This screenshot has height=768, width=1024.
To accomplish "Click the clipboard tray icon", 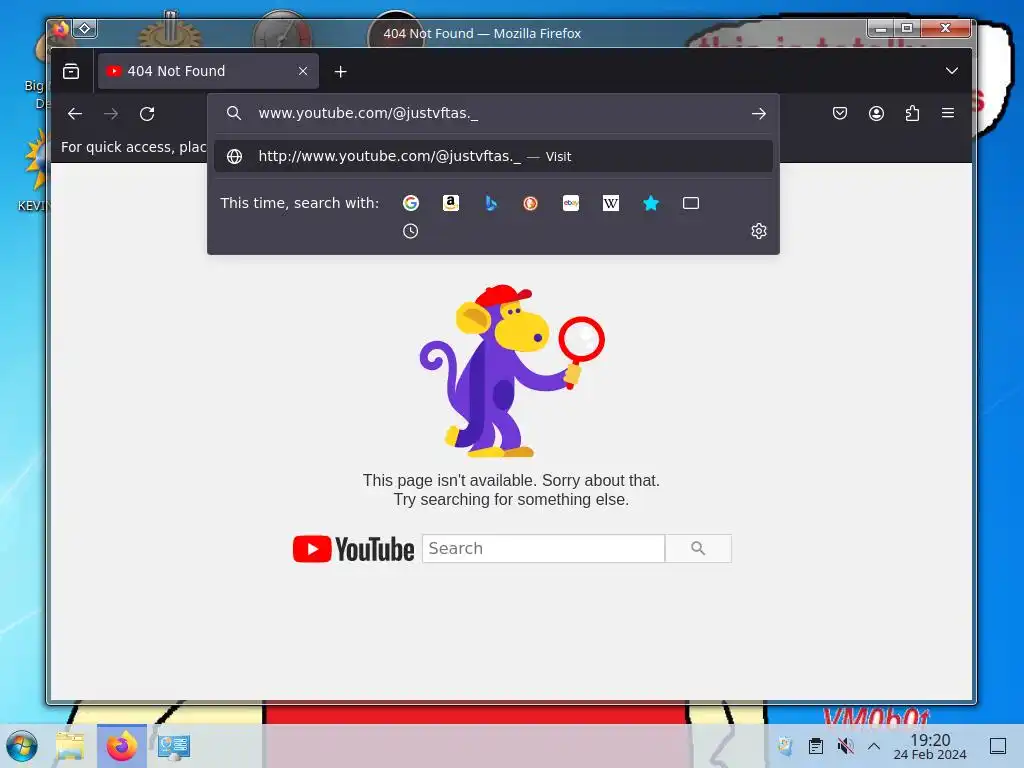I will coord(816,746).
